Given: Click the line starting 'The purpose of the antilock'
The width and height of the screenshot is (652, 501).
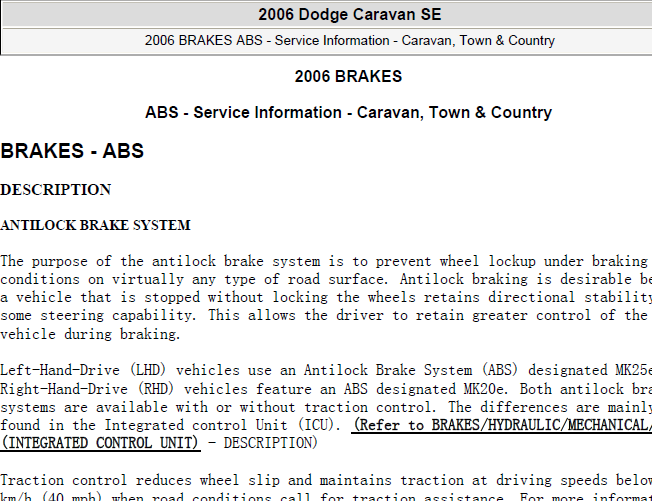Looking at the screenshot, I should click(x=326, y=262).
